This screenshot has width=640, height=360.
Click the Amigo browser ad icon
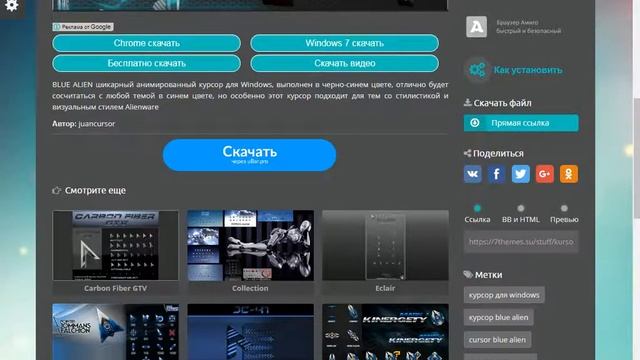click(477, 27)
